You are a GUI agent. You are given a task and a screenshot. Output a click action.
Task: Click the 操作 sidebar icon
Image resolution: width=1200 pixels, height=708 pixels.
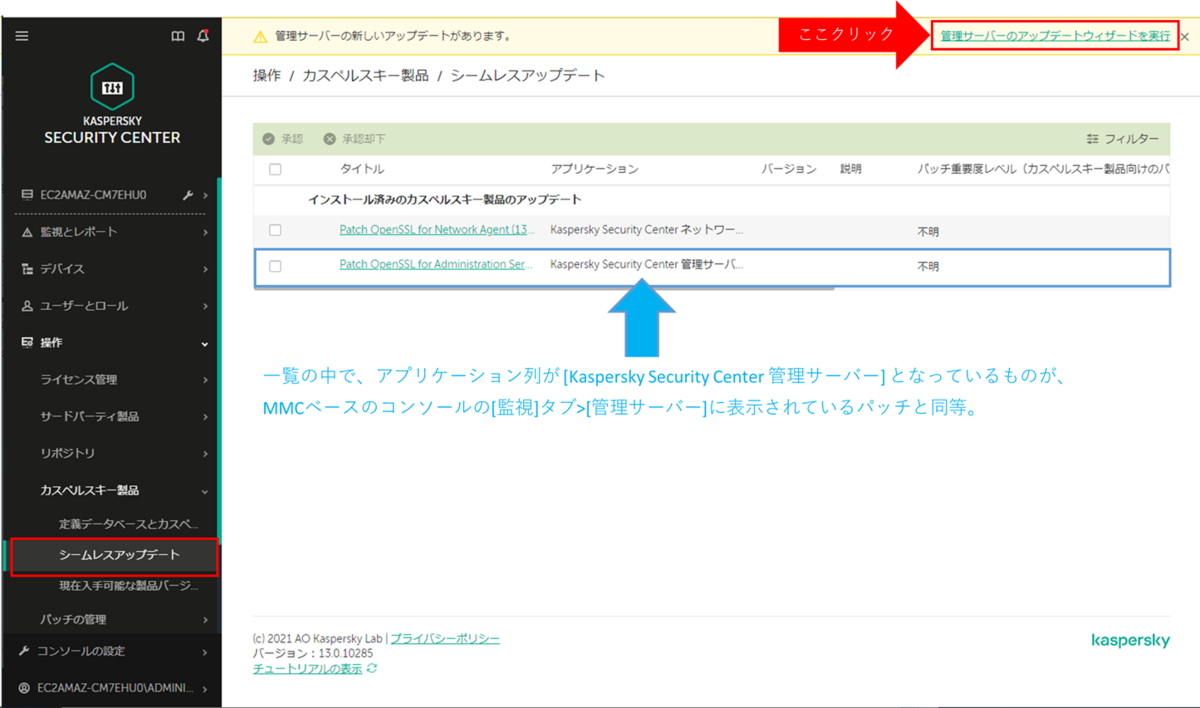27,343
